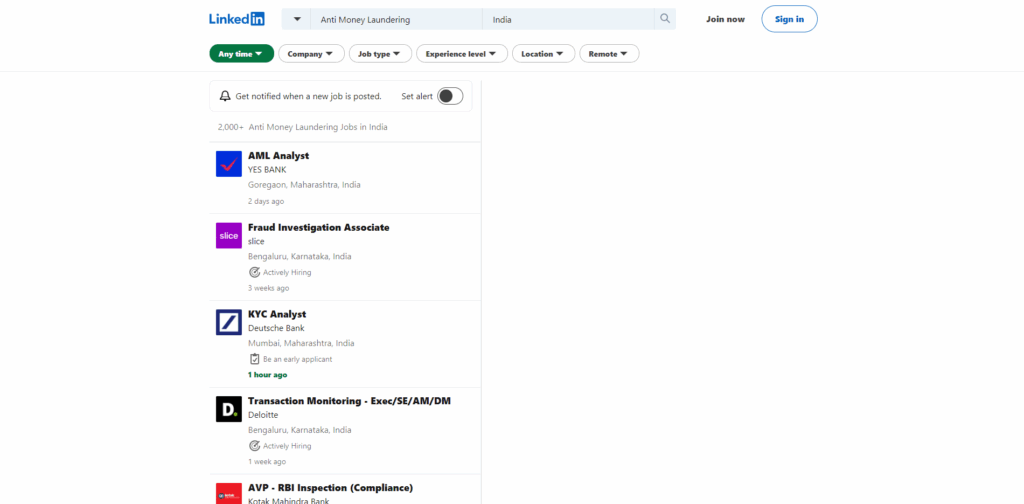Click slice company name text

256,242
